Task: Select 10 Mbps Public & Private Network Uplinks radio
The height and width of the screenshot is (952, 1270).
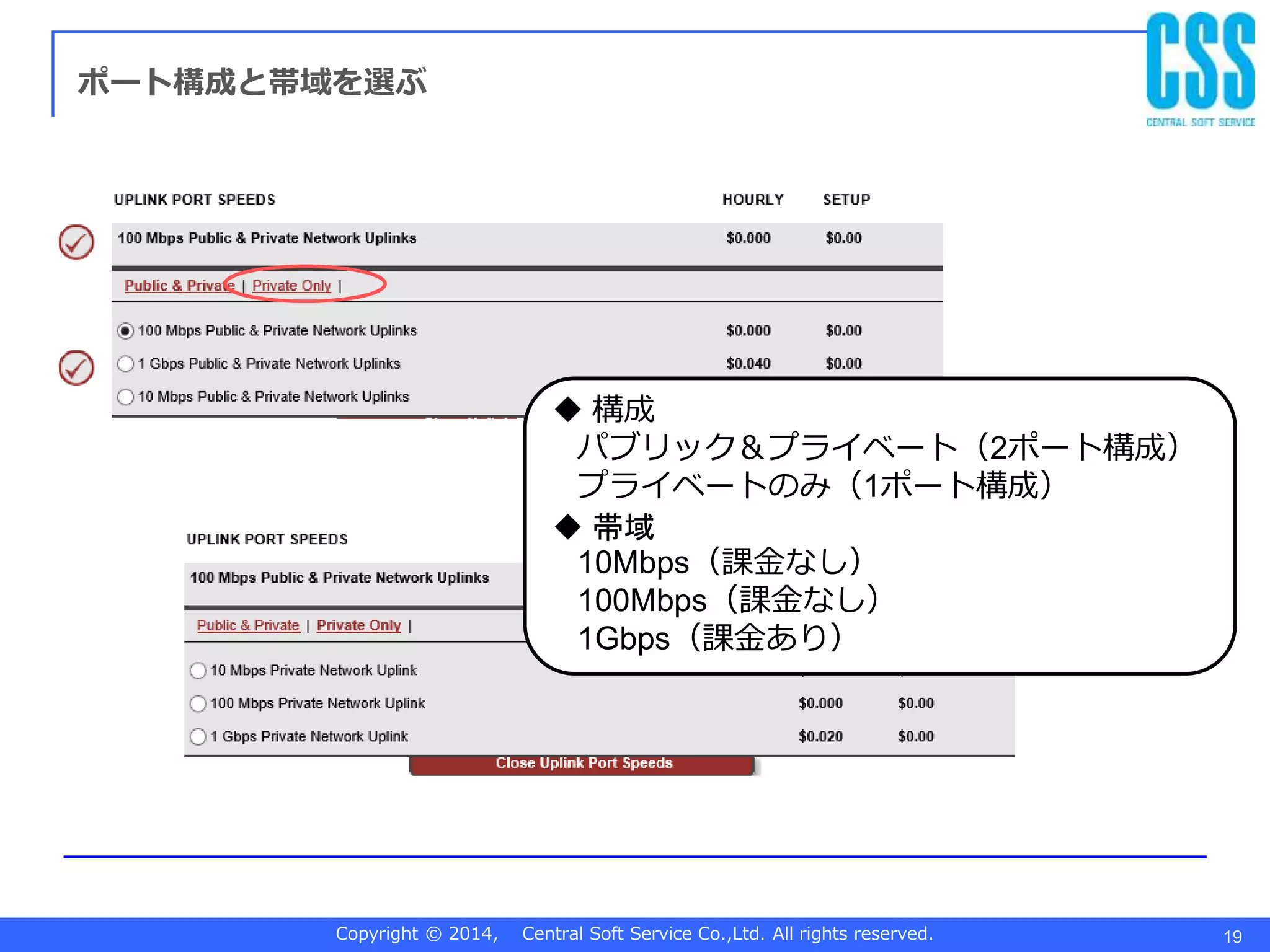Action: (x=125, y=397)
